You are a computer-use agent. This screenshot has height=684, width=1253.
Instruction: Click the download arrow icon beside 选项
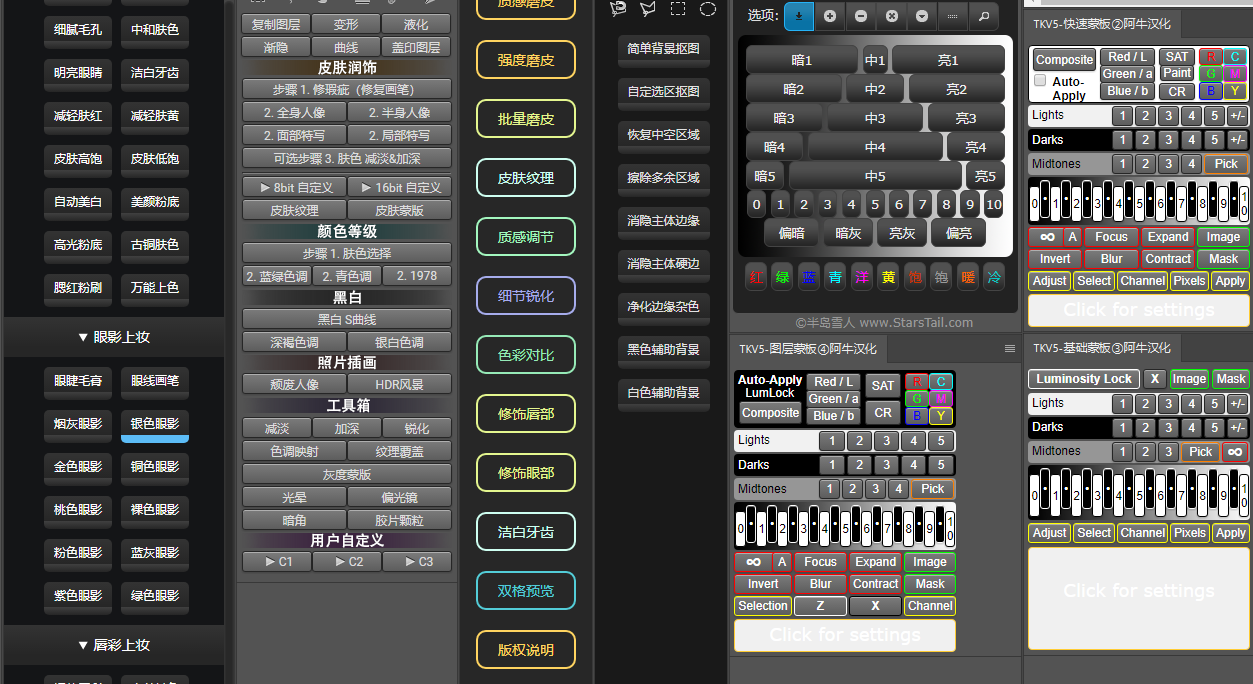tap(799, 16)
